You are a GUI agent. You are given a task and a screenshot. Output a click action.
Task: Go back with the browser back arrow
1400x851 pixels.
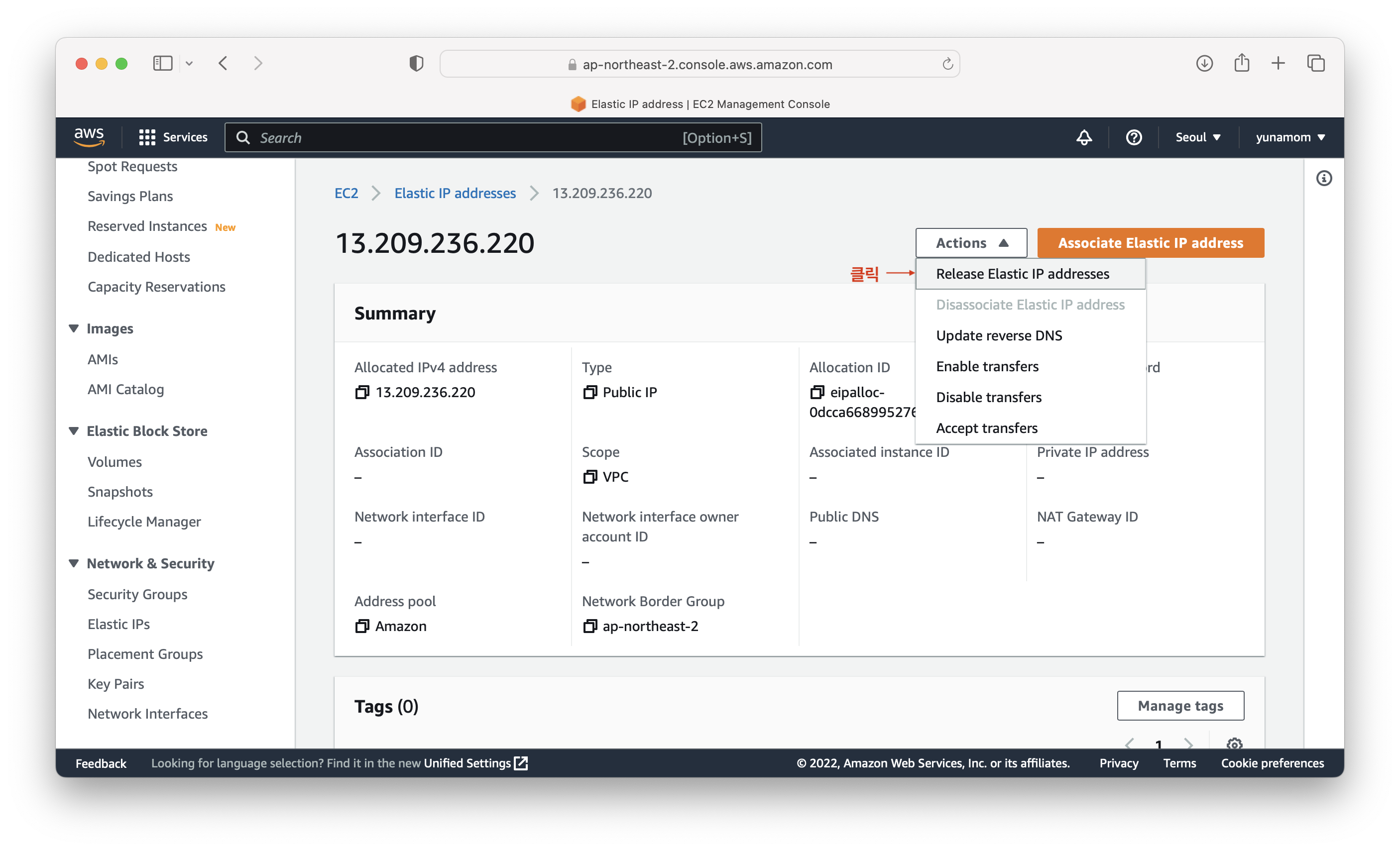point(224,63)
